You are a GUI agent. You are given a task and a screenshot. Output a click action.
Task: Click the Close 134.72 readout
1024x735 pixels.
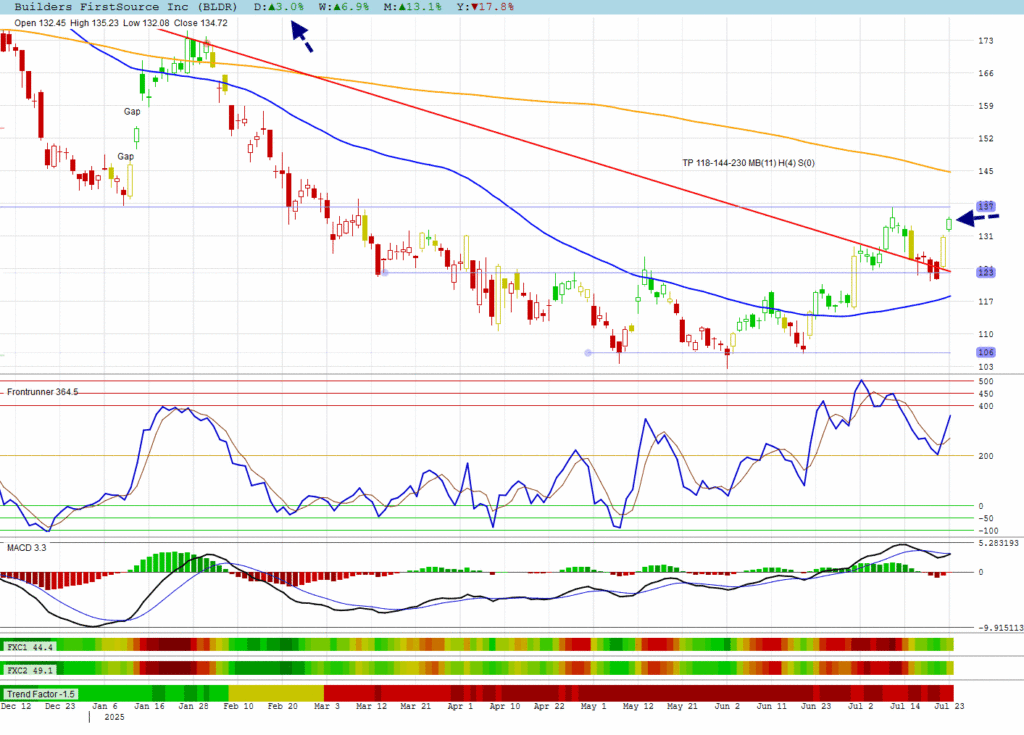200,23
